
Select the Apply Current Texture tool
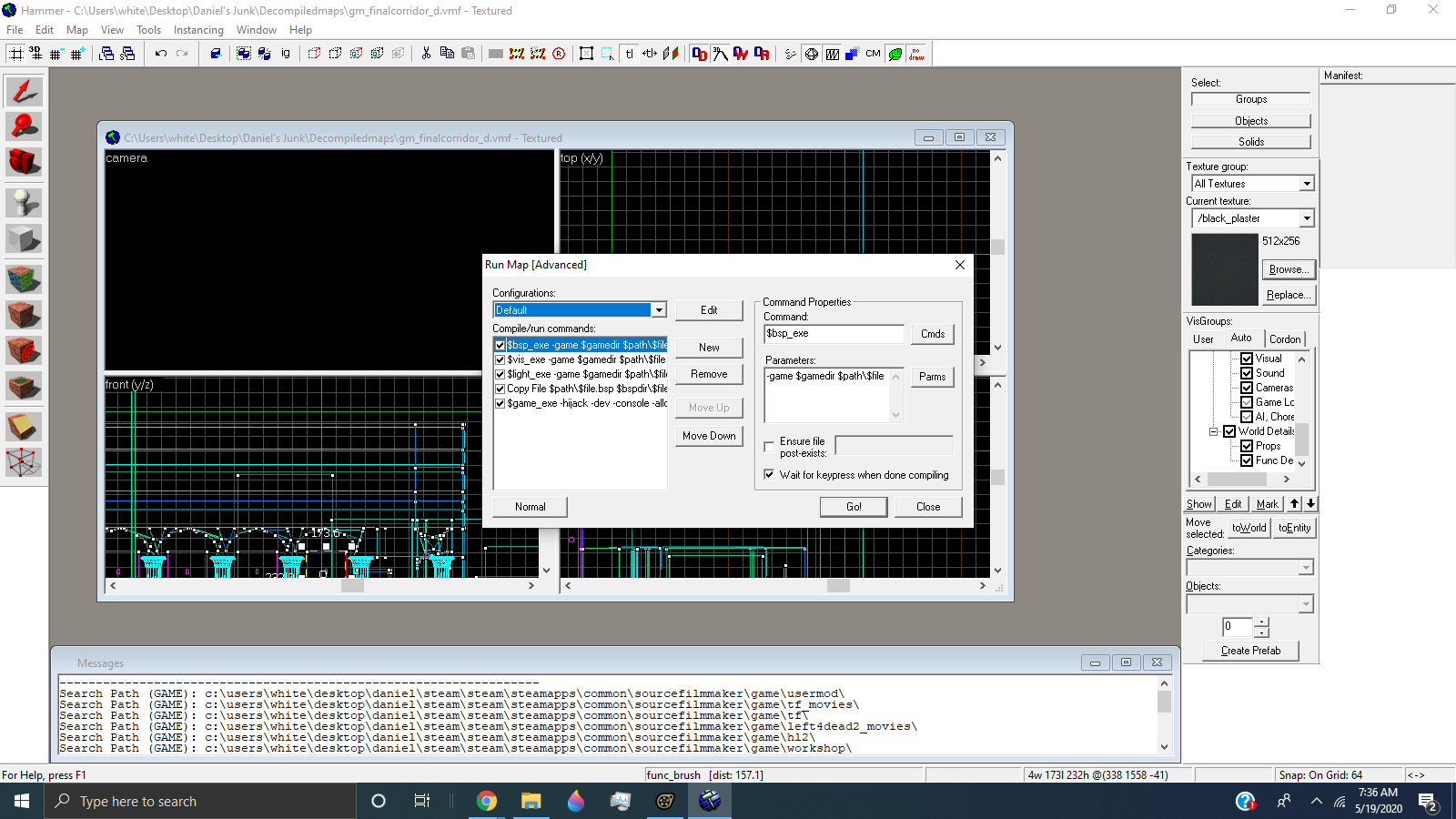[24, 315]
